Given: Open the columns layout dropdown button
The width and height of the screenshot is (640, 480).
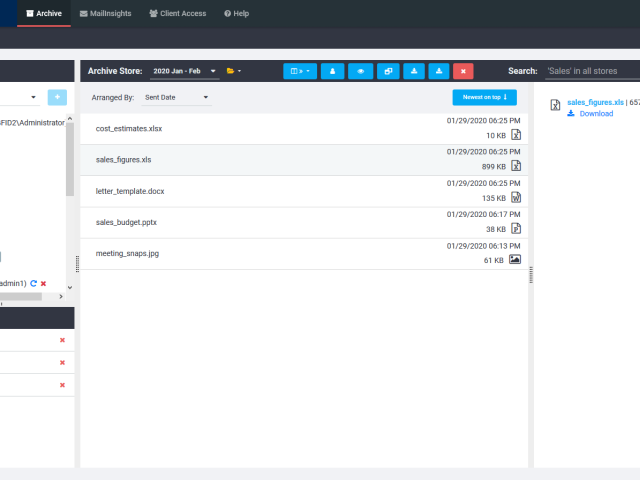Looking at the screenshot, I should [x=300, y=71].
